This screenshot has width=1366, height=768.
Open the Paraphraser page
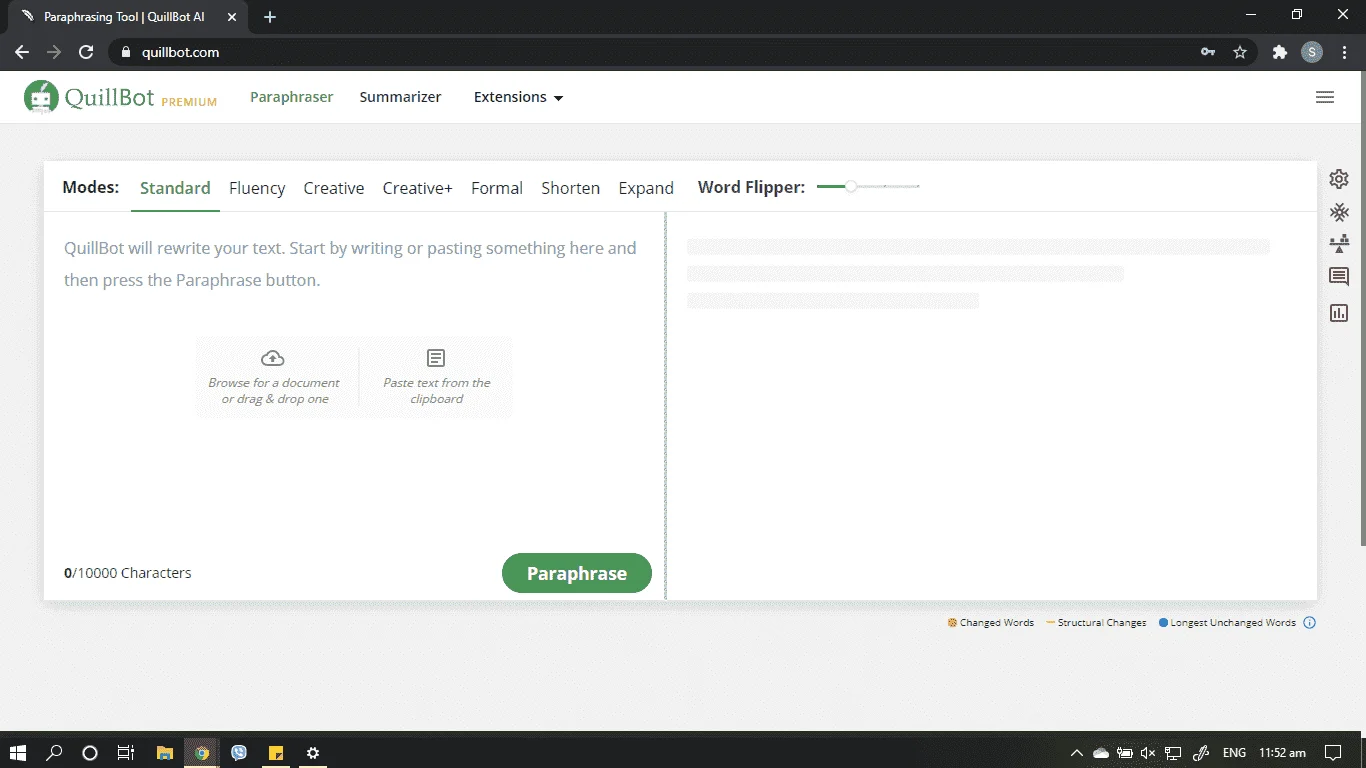(292, 97)
